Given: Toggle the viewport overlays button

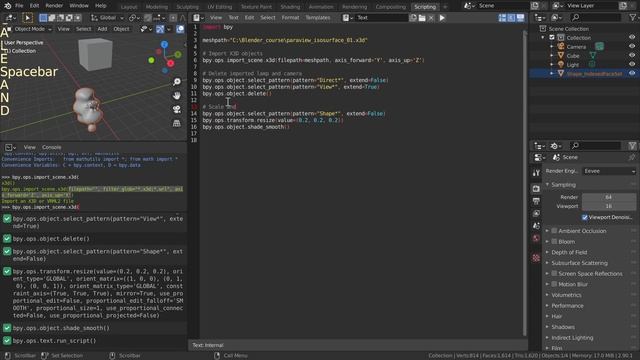Looking at the screenshot, I should [x=180, y=29].
